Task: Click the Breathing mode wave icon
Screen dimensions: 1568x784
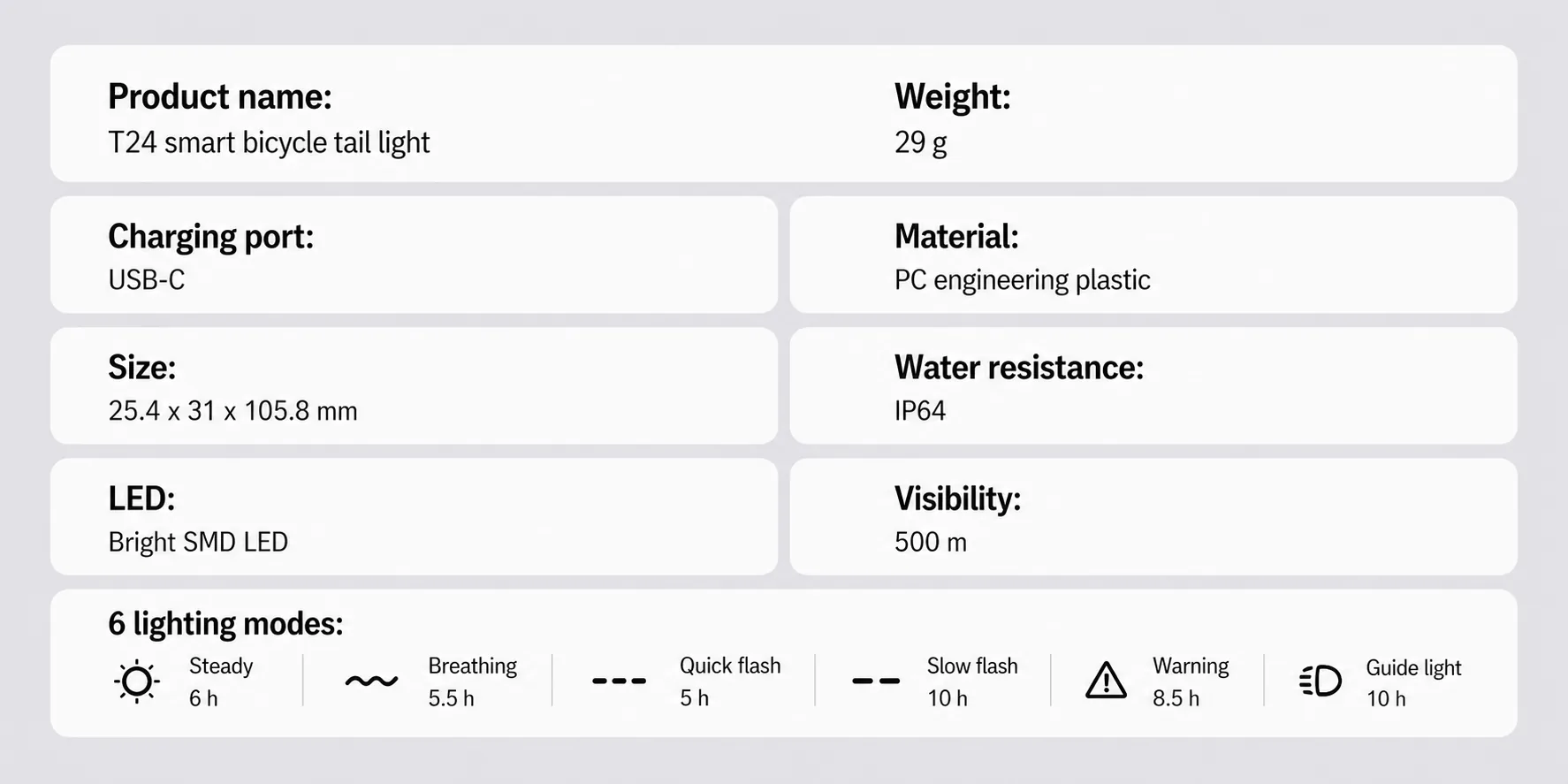Action: click(x=371, y=681)
